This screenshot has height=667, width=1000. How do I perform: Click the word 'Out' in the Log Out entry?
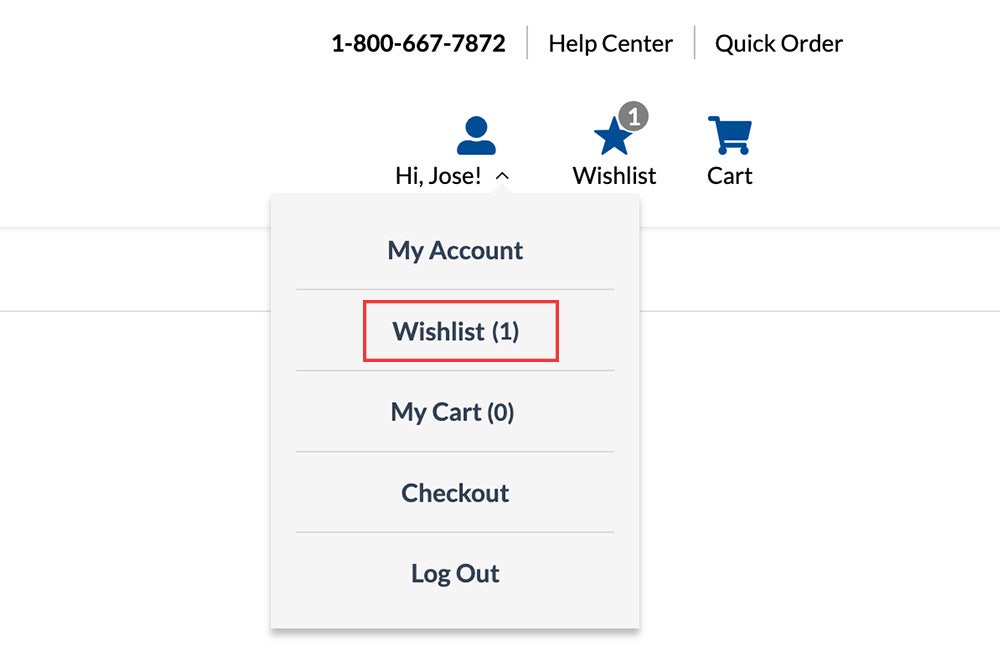pyautogui.click(x=478, y=573)
